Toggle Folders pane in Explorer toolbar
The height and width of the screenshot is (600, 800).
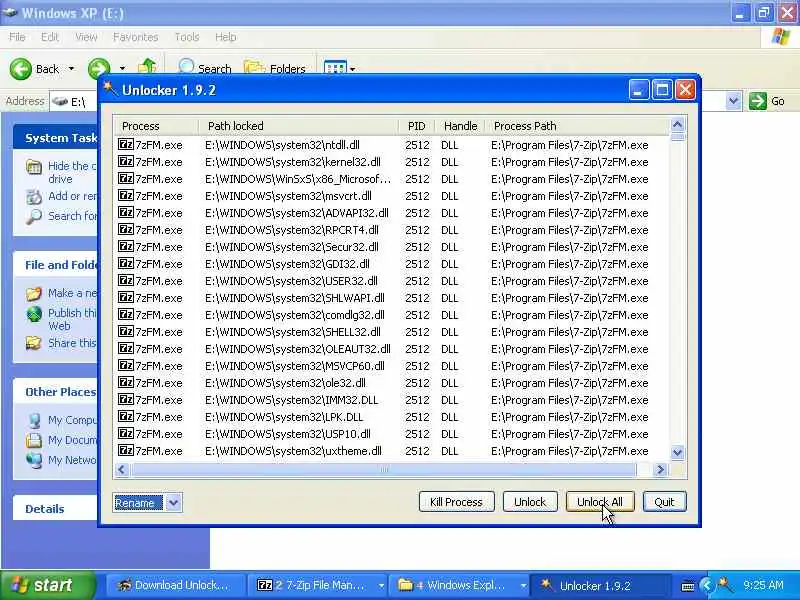tap(274, 67)
